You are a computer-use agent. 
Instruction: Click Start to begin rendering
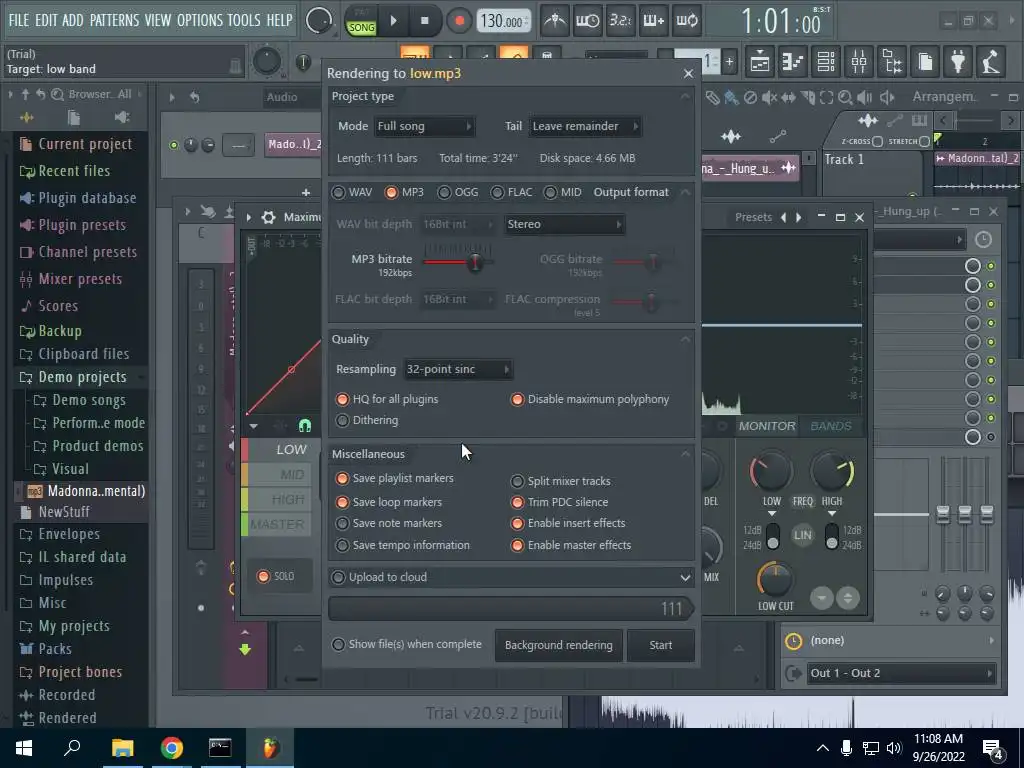click(660, 645)
